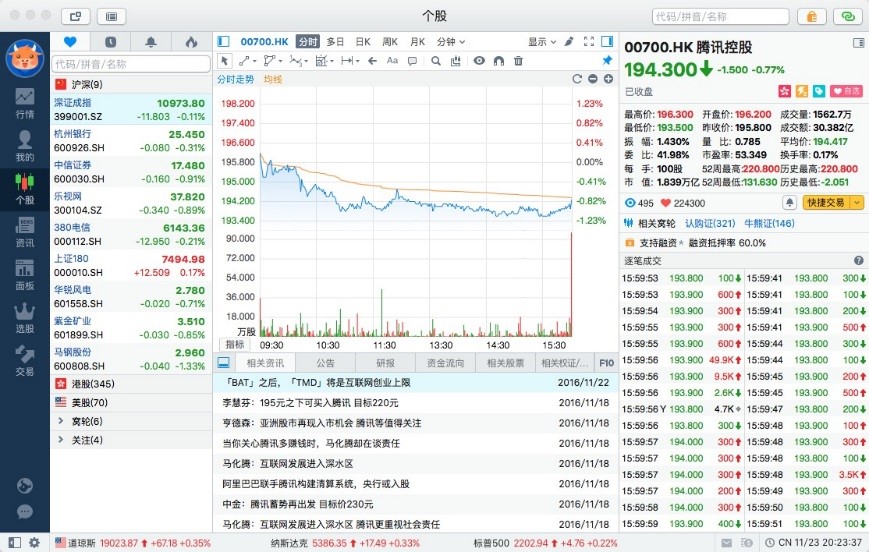
Task: Open the 交易 trading section in the sidebar
Action: 24,360
